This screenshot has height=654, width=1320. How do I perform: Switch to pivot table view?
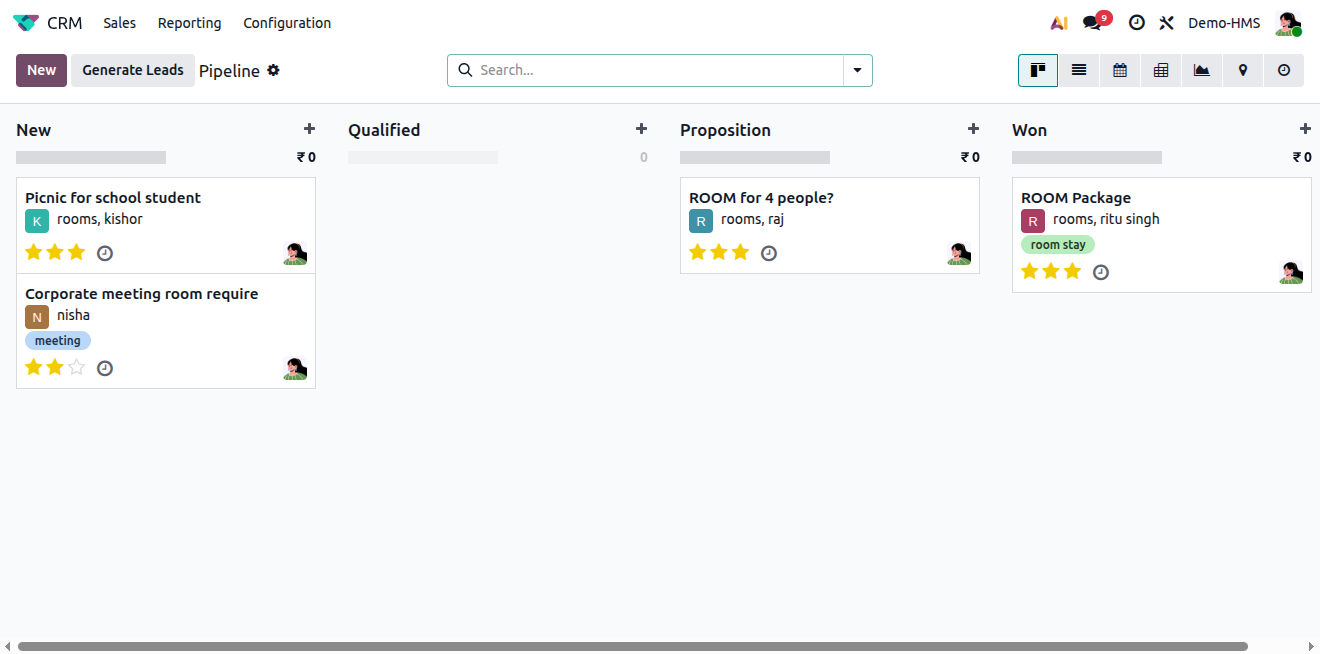pos(1161,70)
